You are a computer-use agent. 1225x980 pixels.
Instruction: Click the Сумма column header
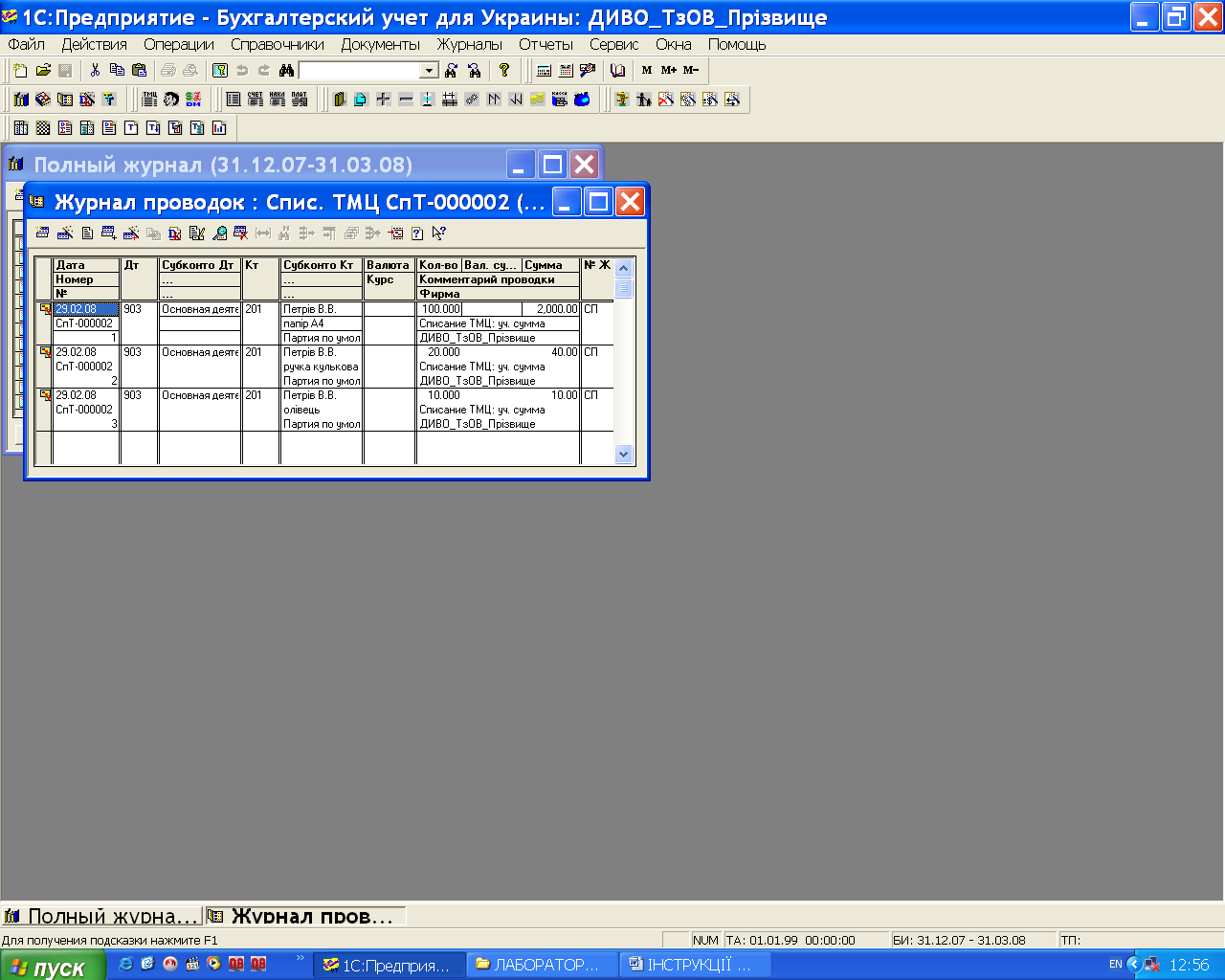click(551, 265)
